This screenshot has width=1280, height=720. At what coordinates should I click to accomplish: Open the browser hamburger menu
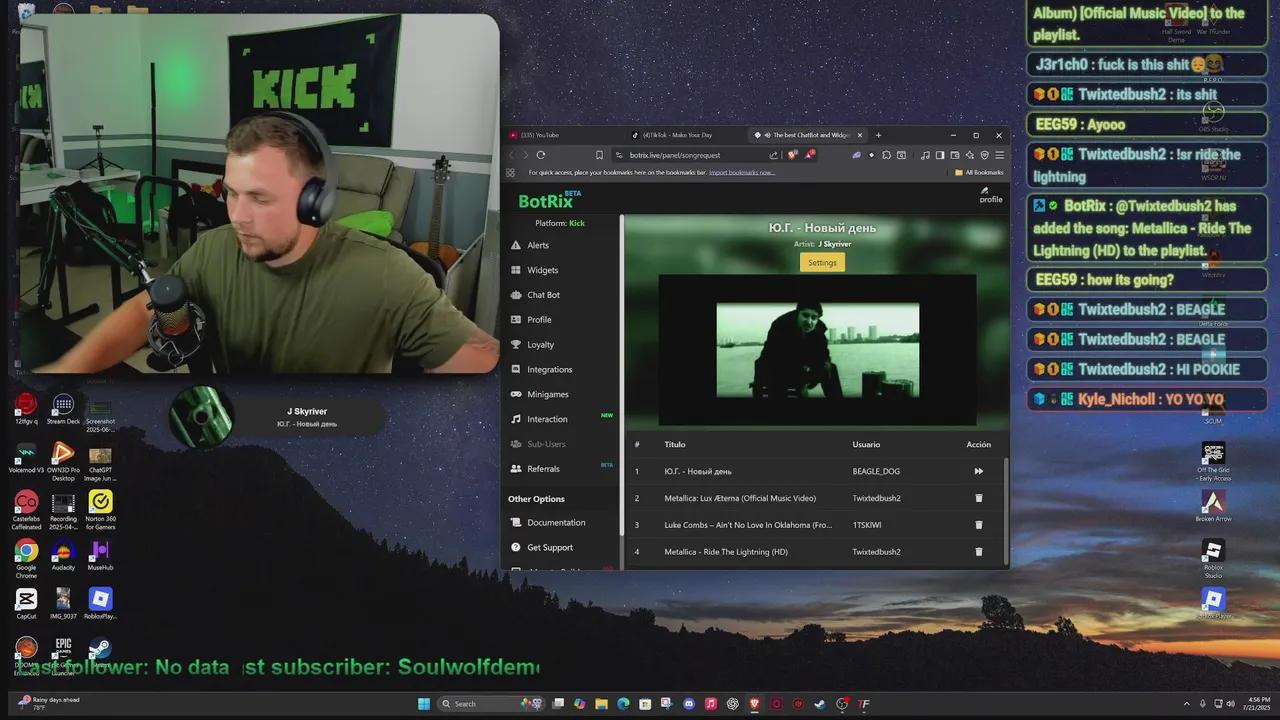tap(999, 155)
